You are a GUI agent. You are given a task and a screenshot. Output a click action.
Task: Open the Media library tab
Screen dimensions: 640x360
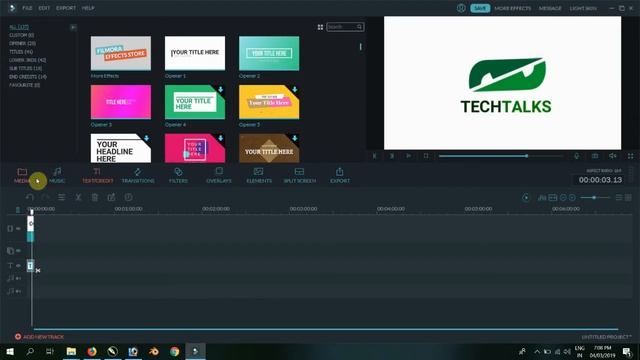(22, 176)
